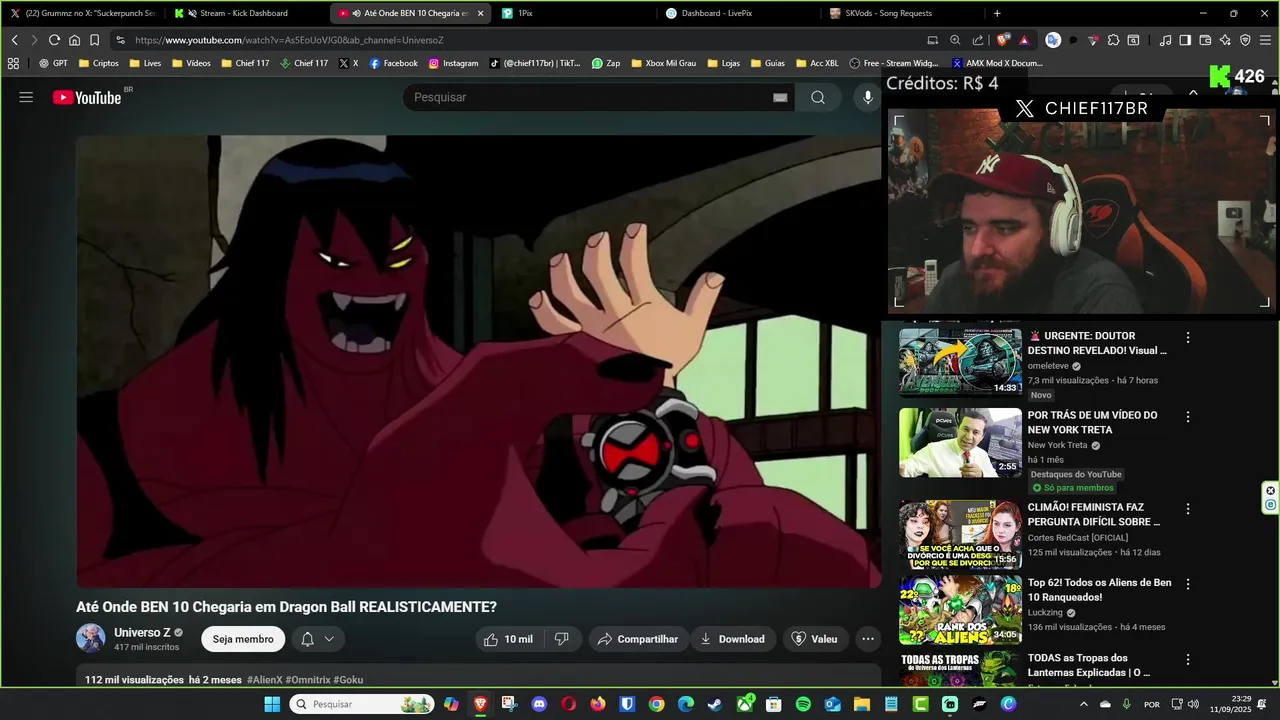Open the Universo Z channel name link
Viewport: 1280px width, 720px height.
[x=142, y=633]
